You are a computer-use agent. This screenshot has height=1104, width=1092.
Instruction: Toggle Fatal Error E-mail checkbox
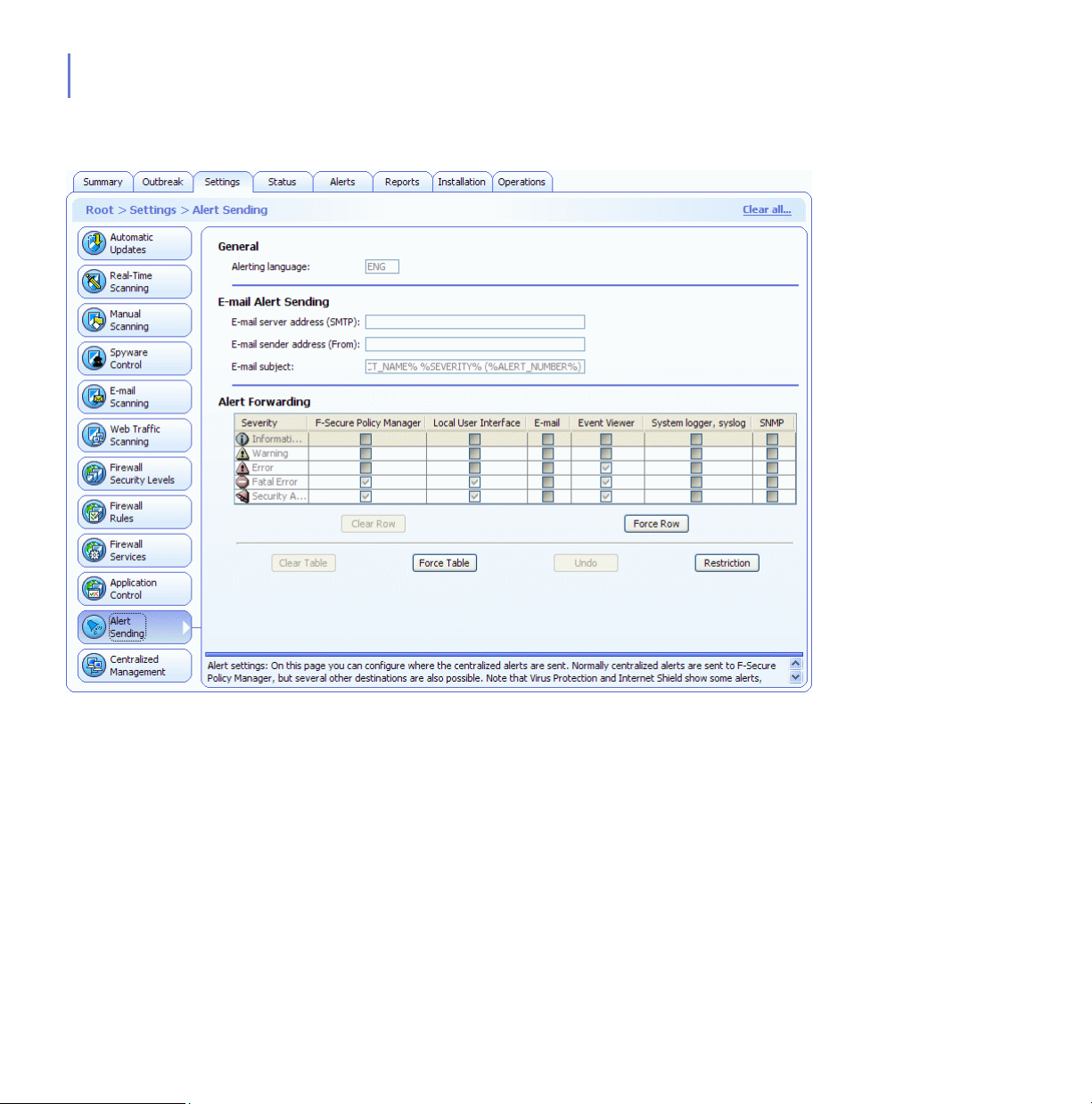coord(548,482)
